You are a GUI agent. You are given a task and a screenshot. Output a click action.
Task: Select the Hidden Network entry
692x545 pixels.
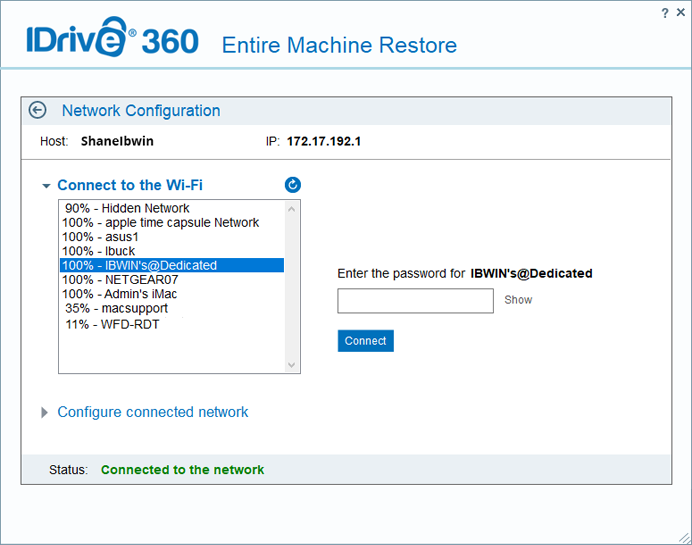click(127, 208)
